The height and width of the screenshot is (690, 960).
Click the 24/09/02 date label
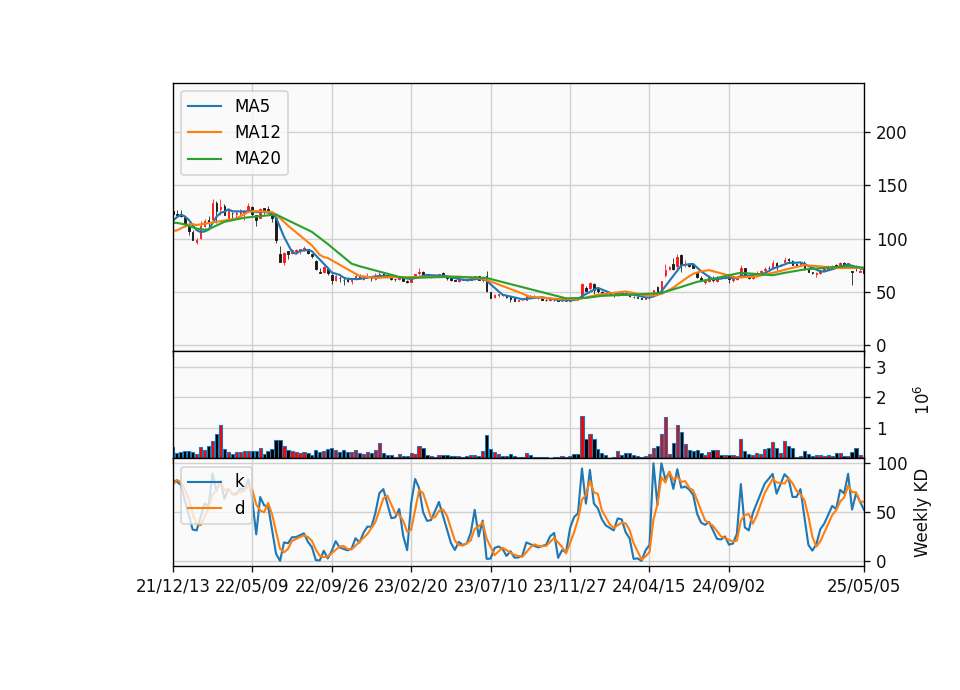(729, 586)
